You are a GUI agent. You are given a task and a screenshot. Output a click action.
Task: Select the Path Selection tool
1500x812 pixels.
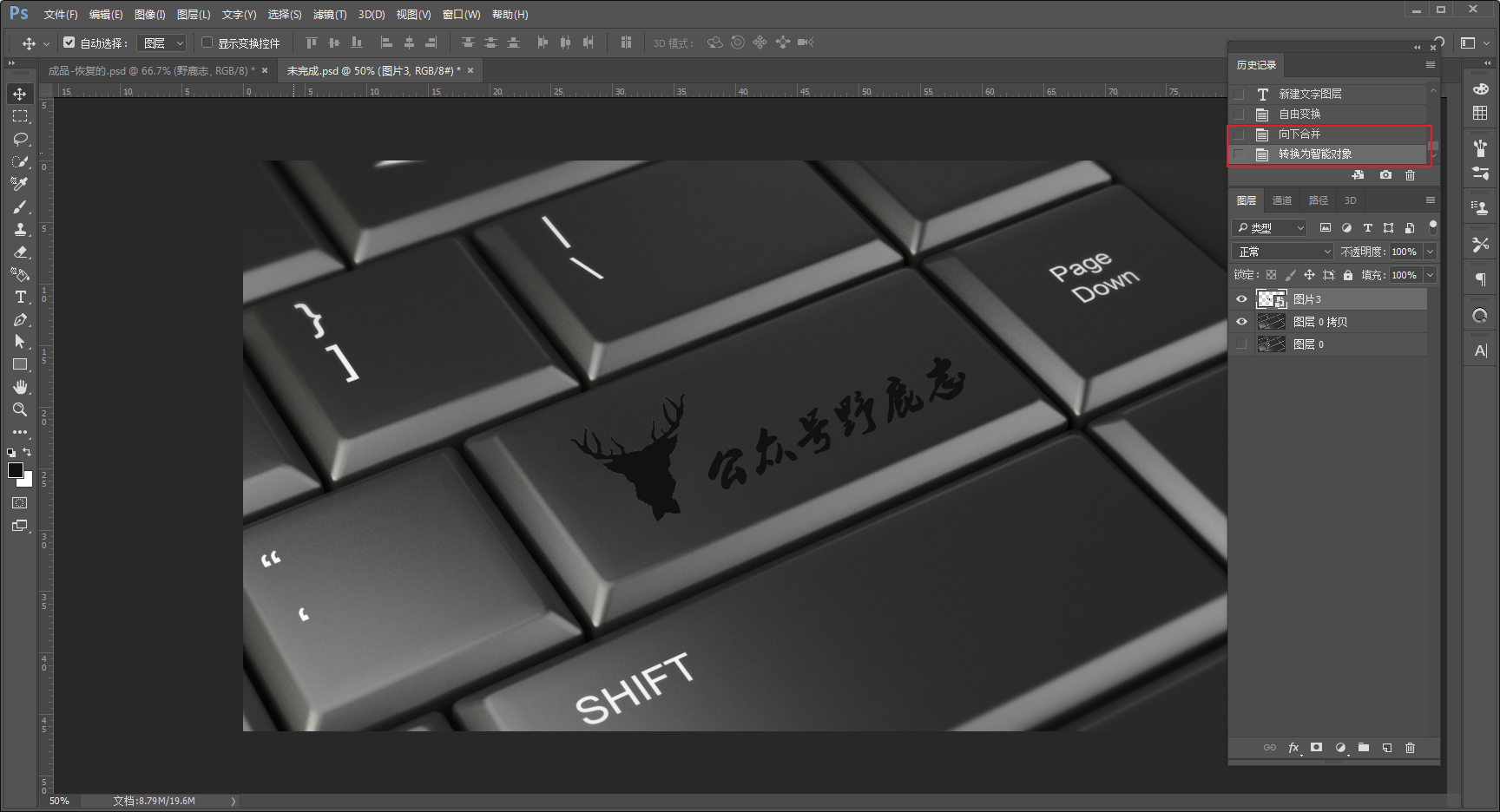[x=20, y=342]
